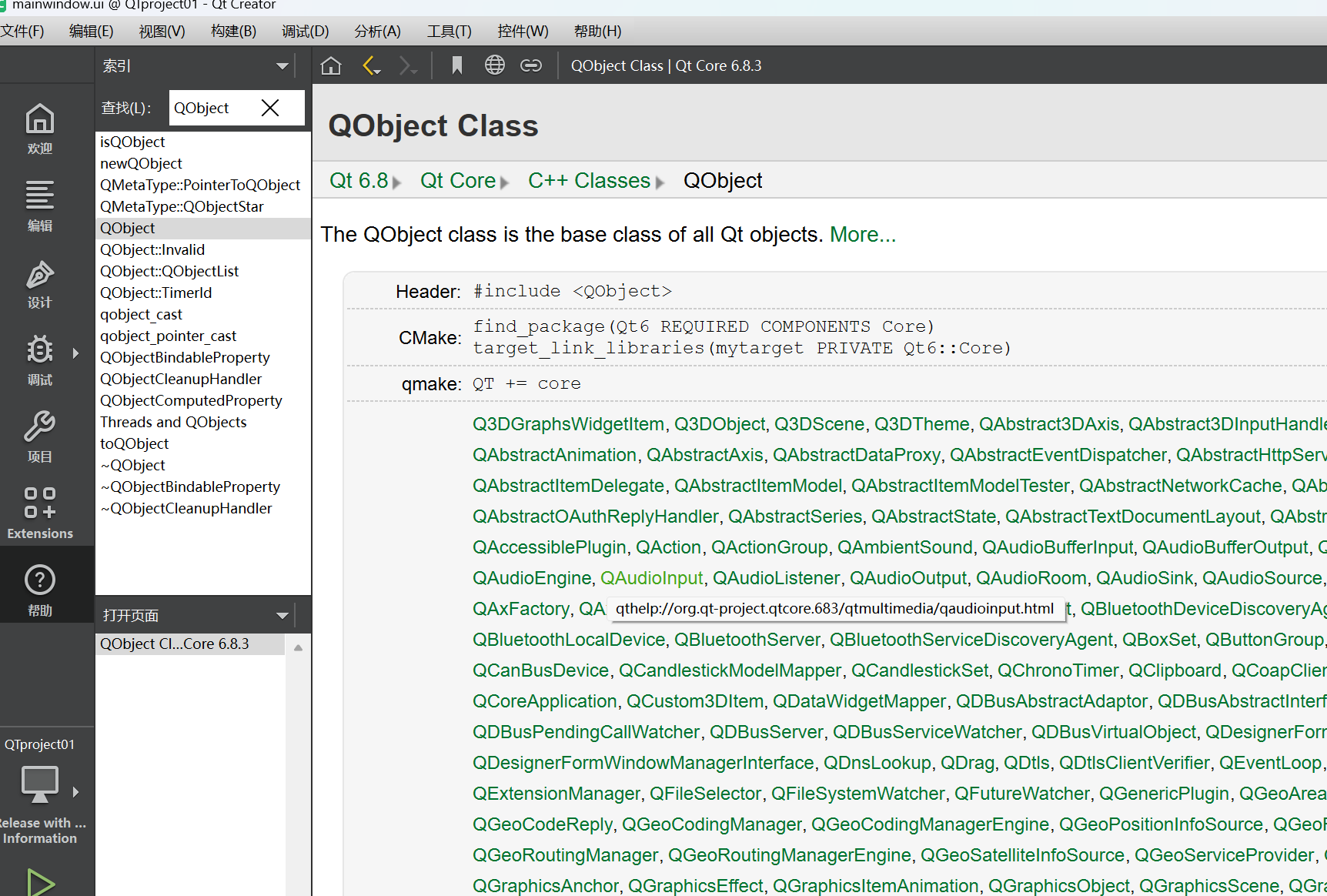This screenshot has height=896, width=1327.
Task: Open the QAudioInput class link
Action: [x=651, y=578]
